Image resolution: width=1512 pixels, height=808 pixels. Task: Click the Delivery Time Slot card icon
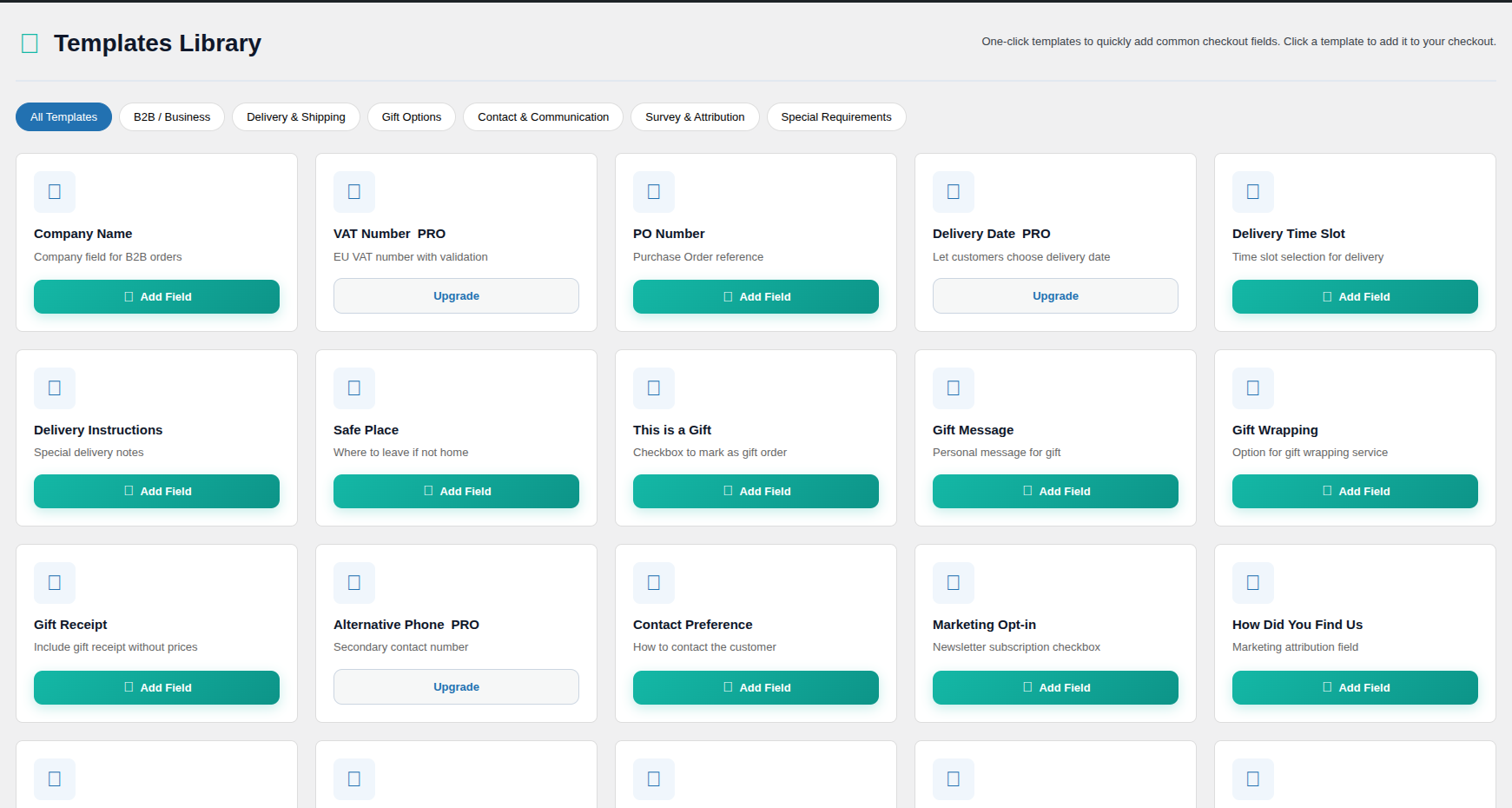(1253, 192)
